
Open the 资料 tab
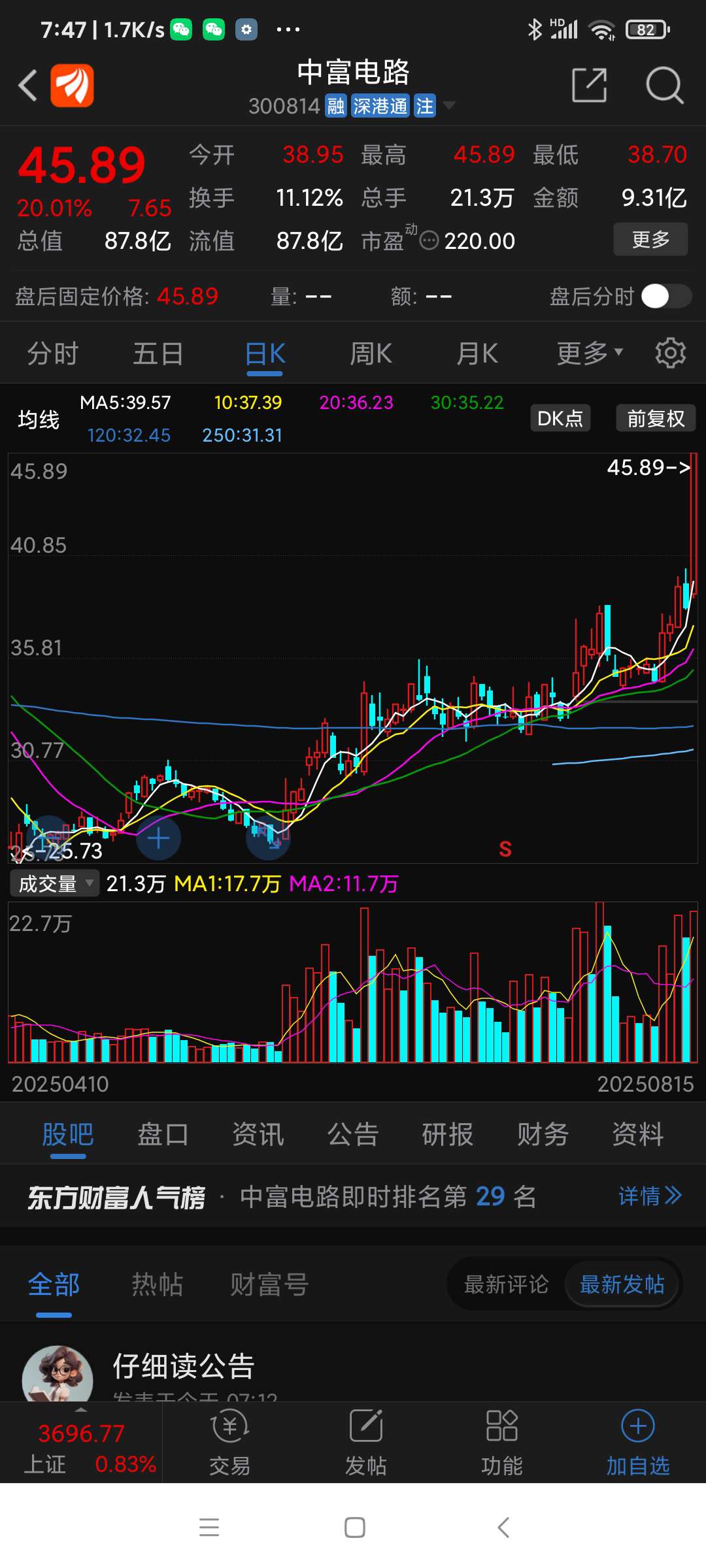pyautogui.click(x=638, y=1134)
